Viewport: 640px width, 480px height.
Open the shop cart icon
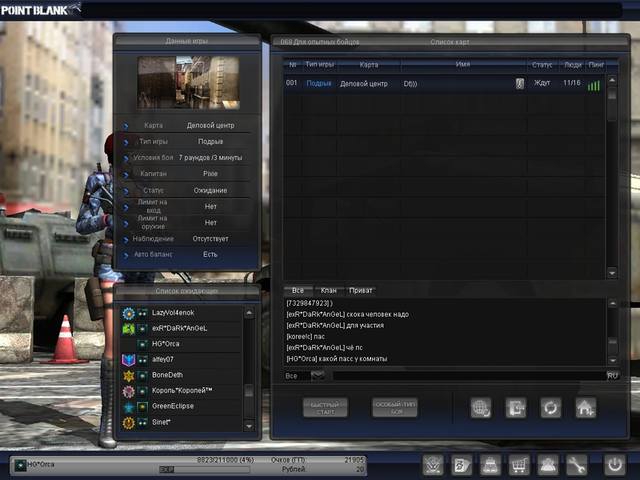pos(519,465)
